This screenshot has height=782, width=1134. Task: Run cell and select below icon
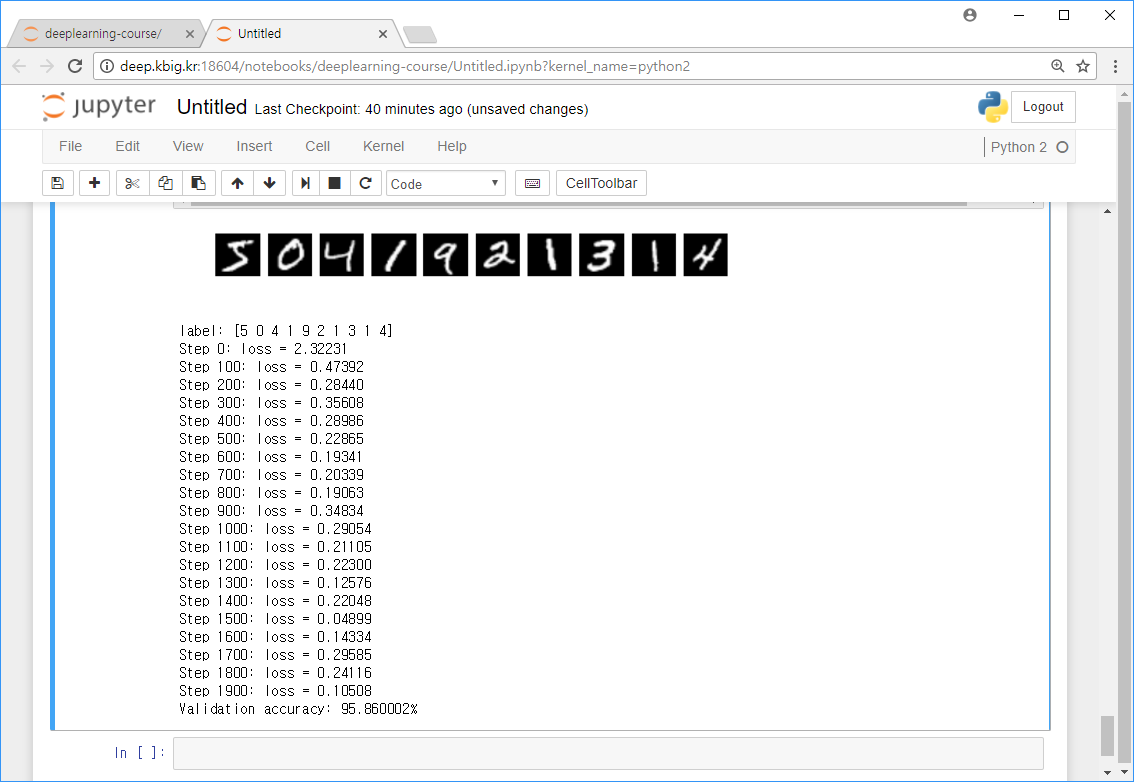tap(305, 183)
